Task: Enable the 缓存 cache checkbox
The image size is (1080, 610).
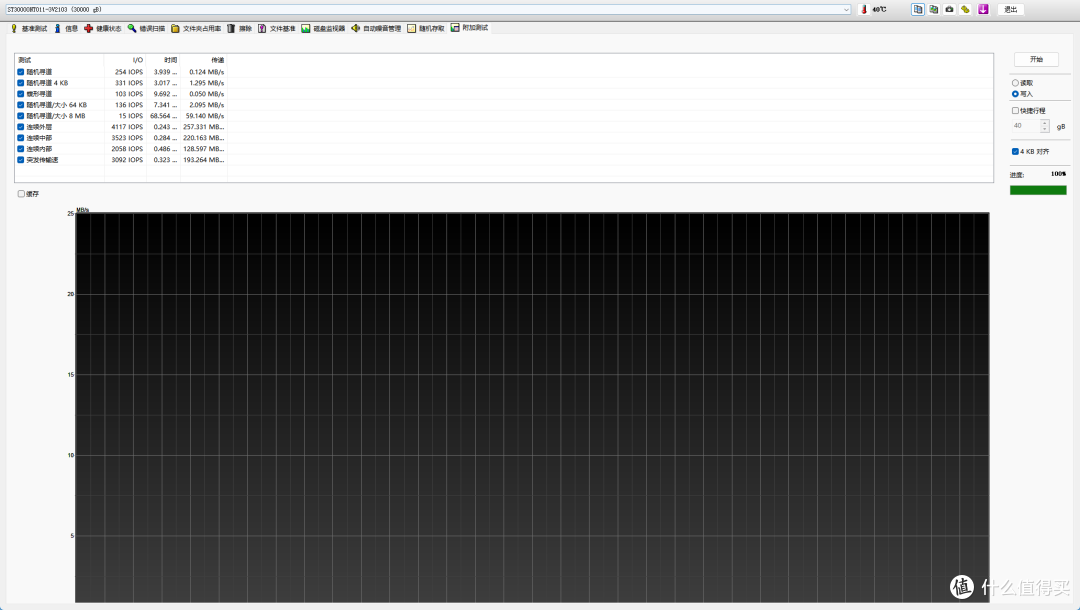Action: click(x=21, y=193)
